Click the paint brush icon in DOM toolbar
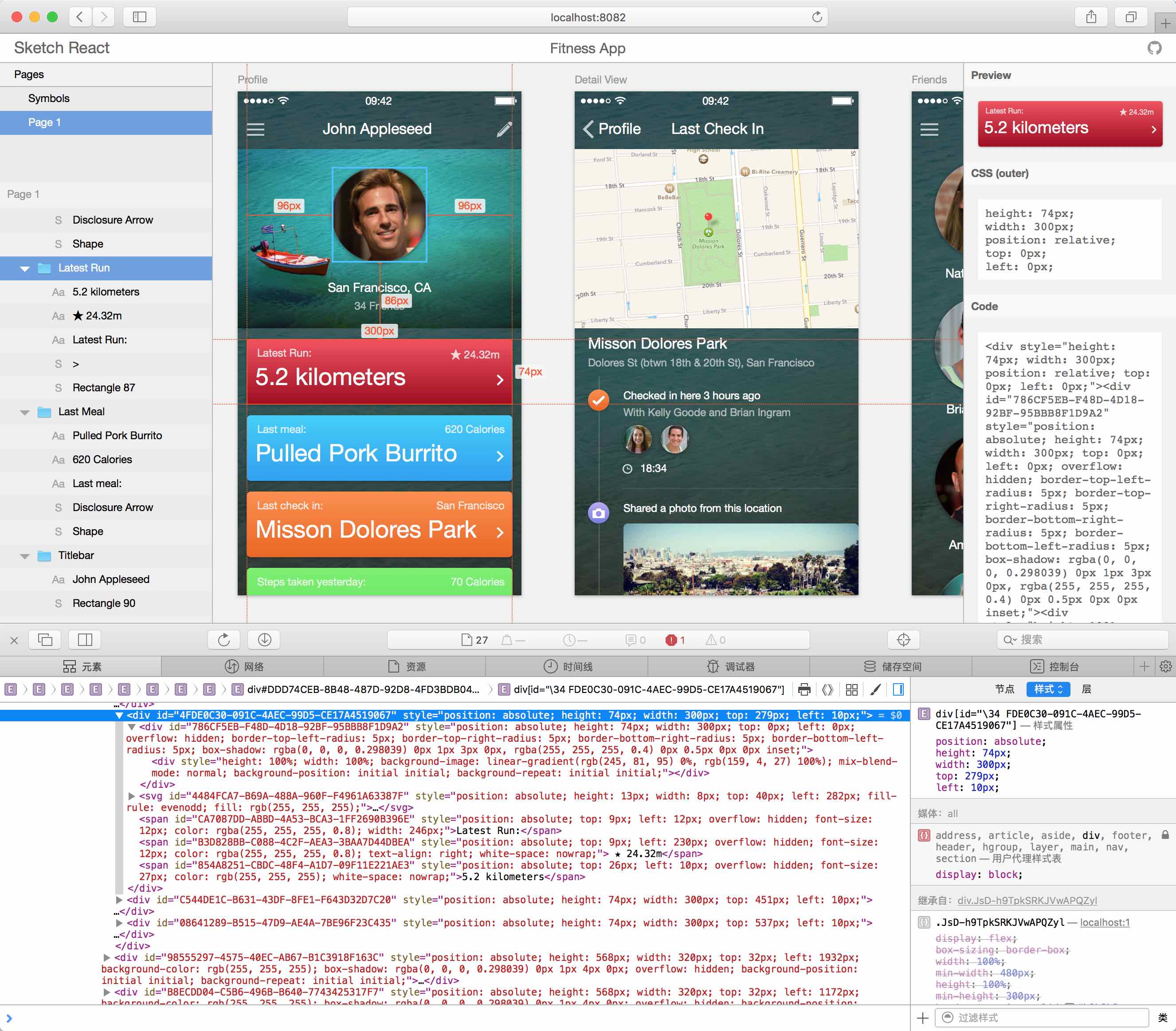 [x=875, y=689]
